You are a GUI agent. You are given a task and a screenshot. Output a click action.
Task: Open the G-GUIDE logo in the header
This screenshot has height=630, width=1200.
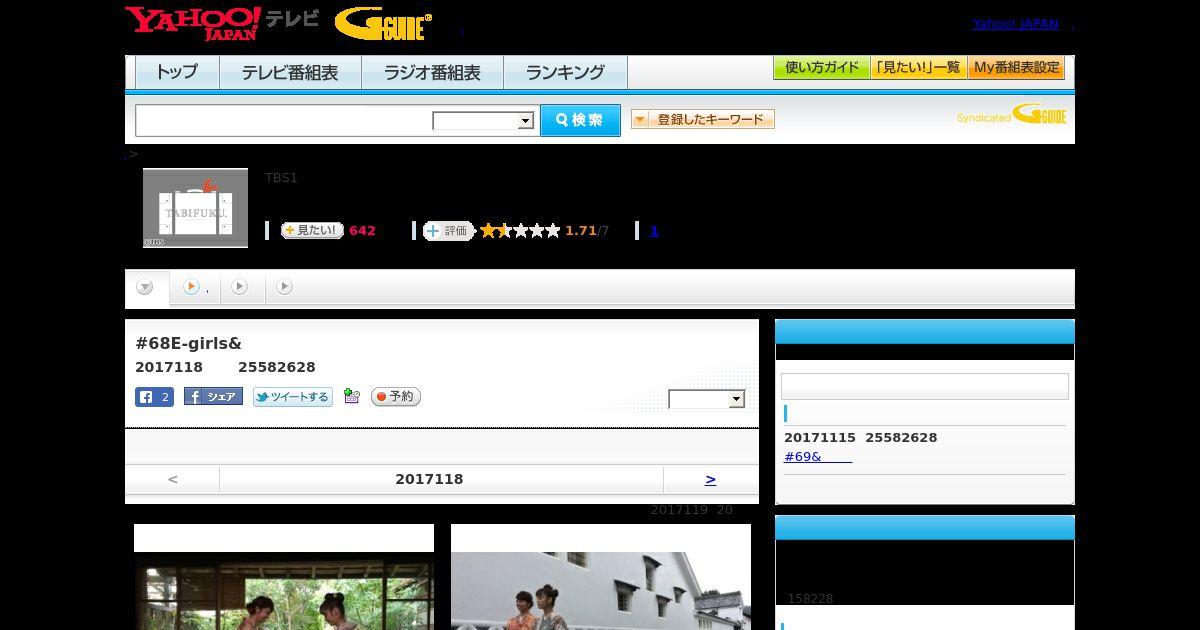[383, 23]
